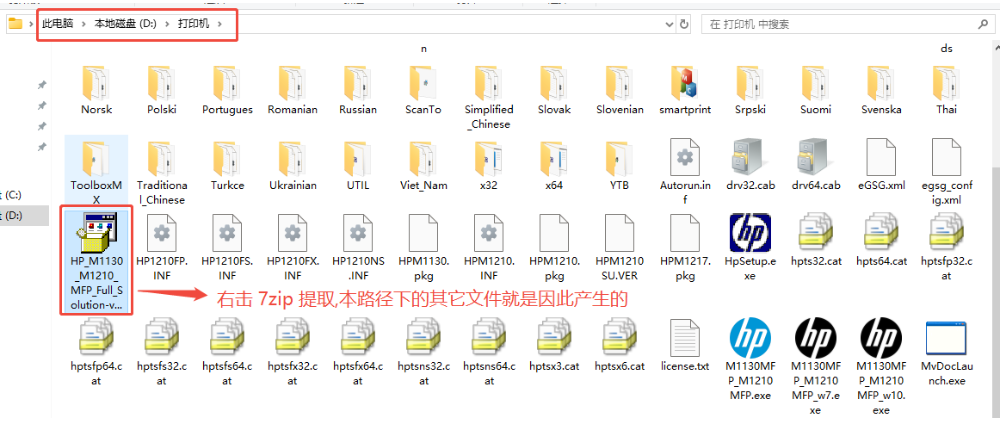Select the hptsfp32.cat file
The height and width of the screenshot is (426, 1000).
click(x=946, y=248)
